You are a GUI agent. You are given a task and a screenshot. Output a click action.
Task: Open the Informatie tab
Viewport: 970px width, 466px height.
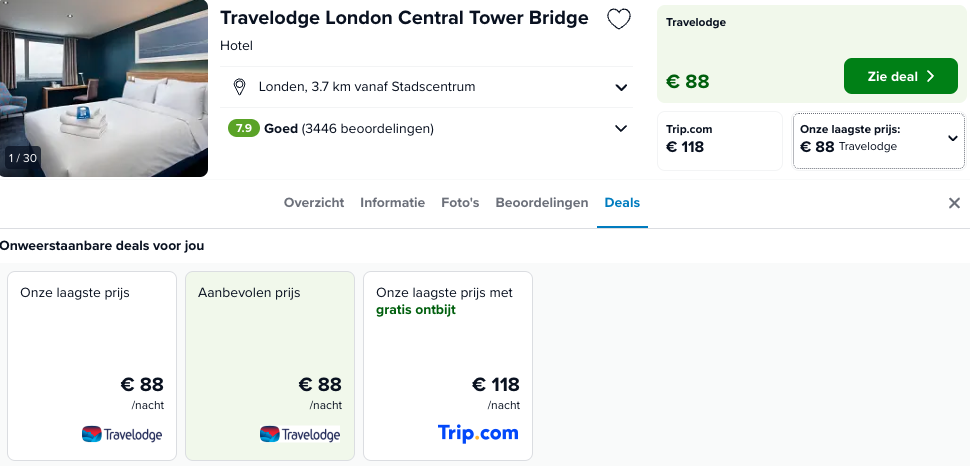tap(393, 202)
